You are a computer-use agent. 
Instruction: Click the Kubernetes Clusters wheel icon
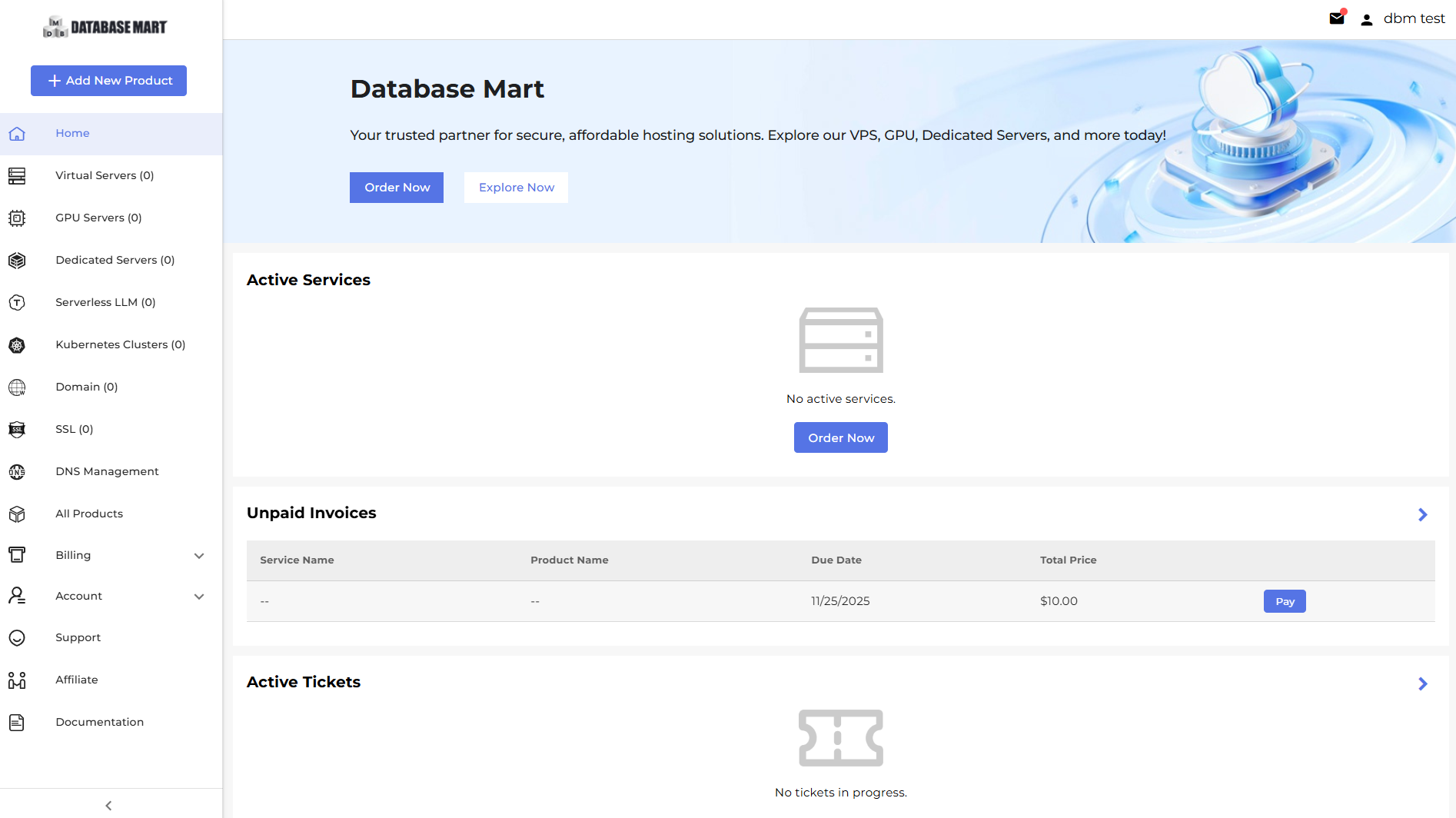point(17,345)
